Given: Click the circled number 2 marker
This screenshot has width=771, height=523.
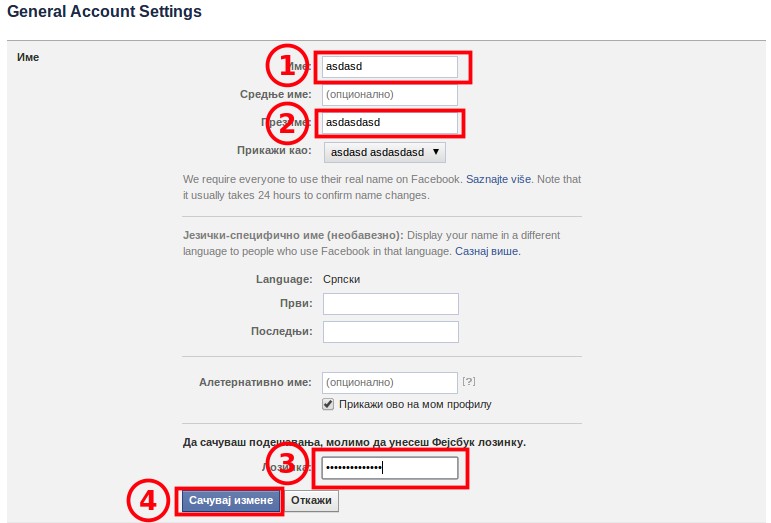Looking at the screenshot, I should (287, 124).
